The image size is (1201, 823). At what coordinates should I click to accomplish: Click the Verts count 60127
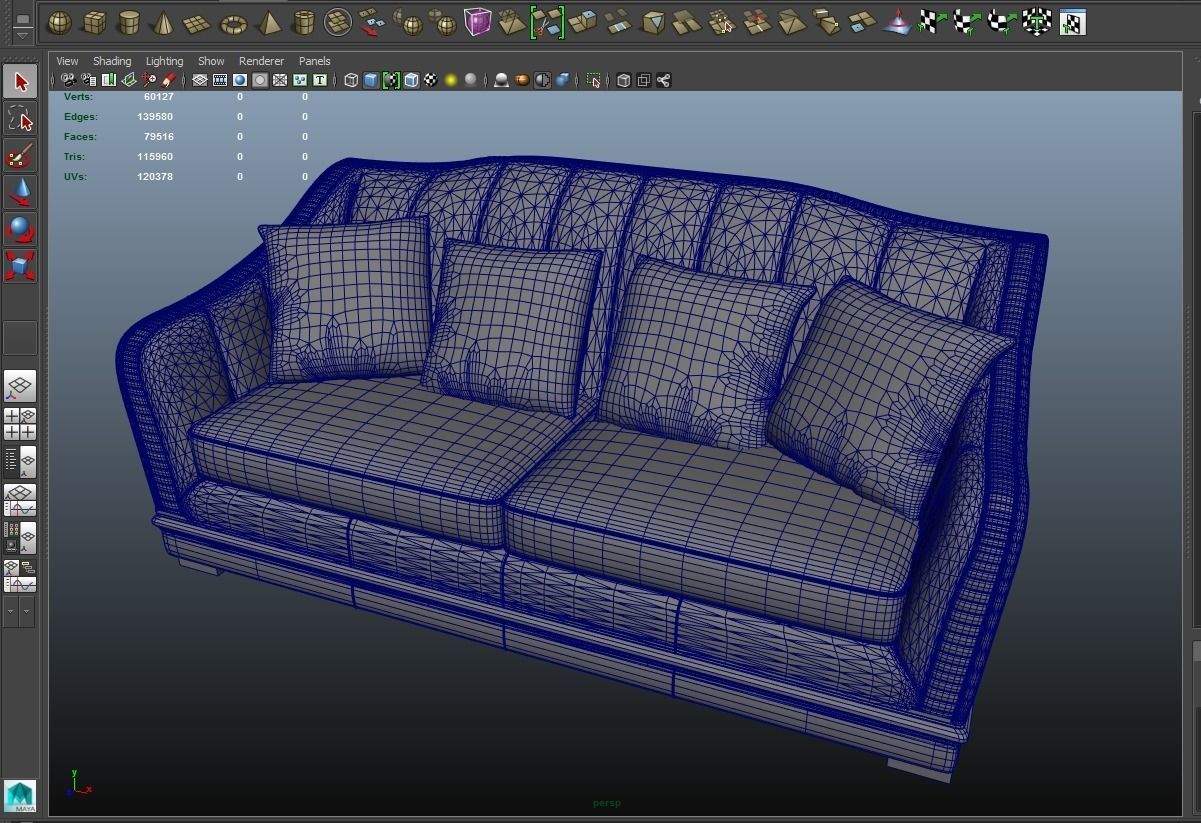click(x=158, y=97)
